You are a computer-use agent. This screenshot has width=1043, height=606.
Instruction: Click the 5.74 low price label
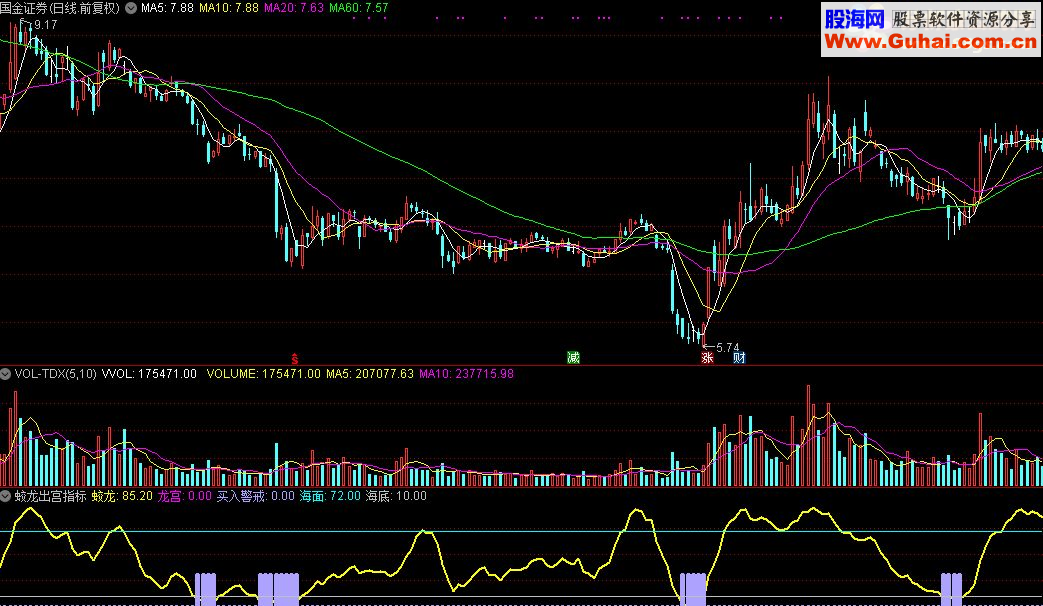click(x=727, y=348)
